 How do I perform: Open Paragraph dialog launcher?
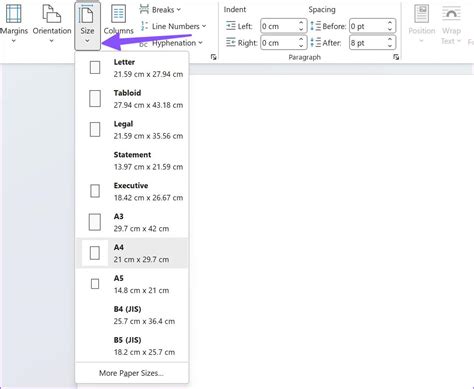pyautogui.click(x=396, y=57)
